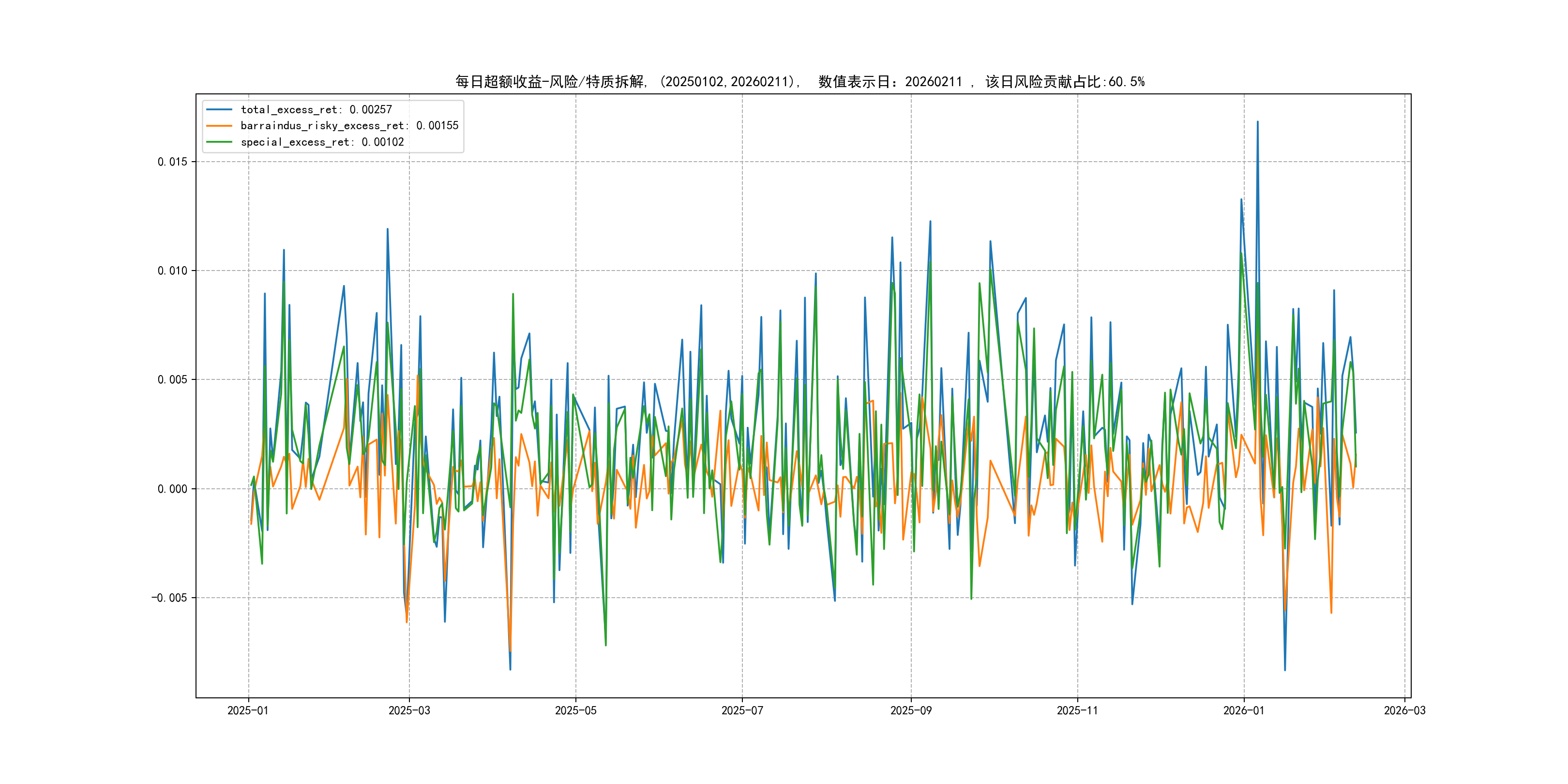This screenshot has height=784, width=1568.
Task: Click the 2026-01 x-axis tick label
Action: coord(1244,710)
